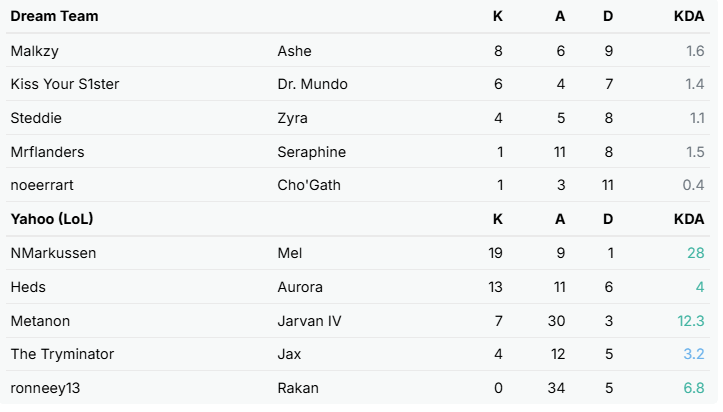Click Dr. Mundo champion cell
This screenshot has height=412, width=723.
(313, 84)
